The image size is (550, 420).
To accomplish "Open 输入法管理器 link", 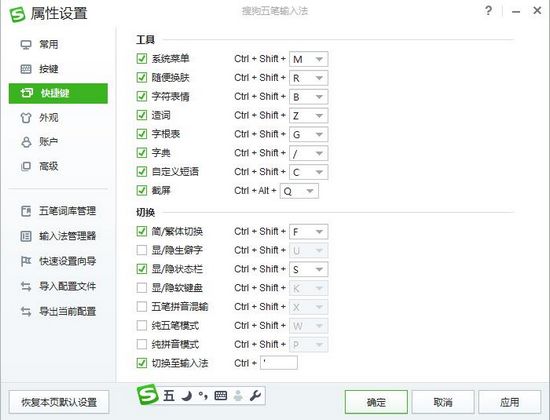I will point(67,236).
